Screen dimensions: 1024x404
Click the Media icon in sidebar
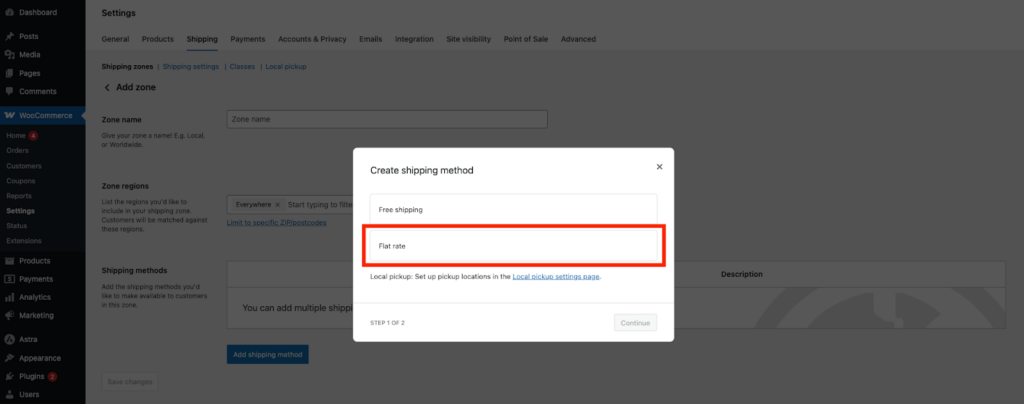click(x=9, y=55)
